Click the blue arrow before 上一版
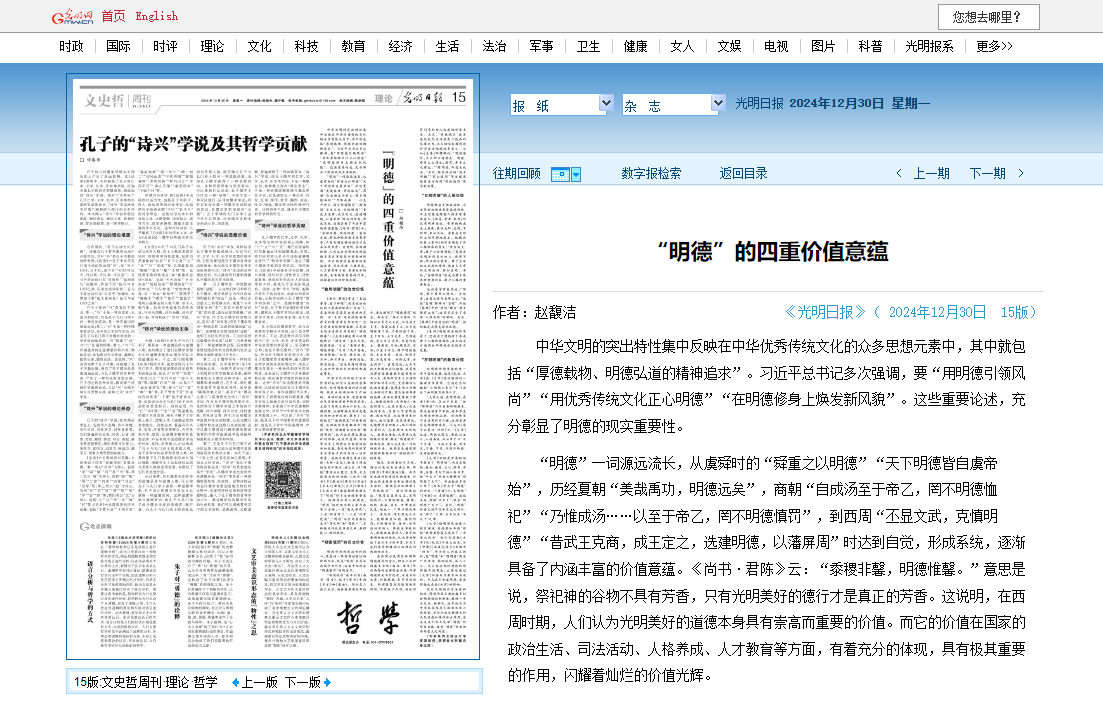 pos(235,682)
